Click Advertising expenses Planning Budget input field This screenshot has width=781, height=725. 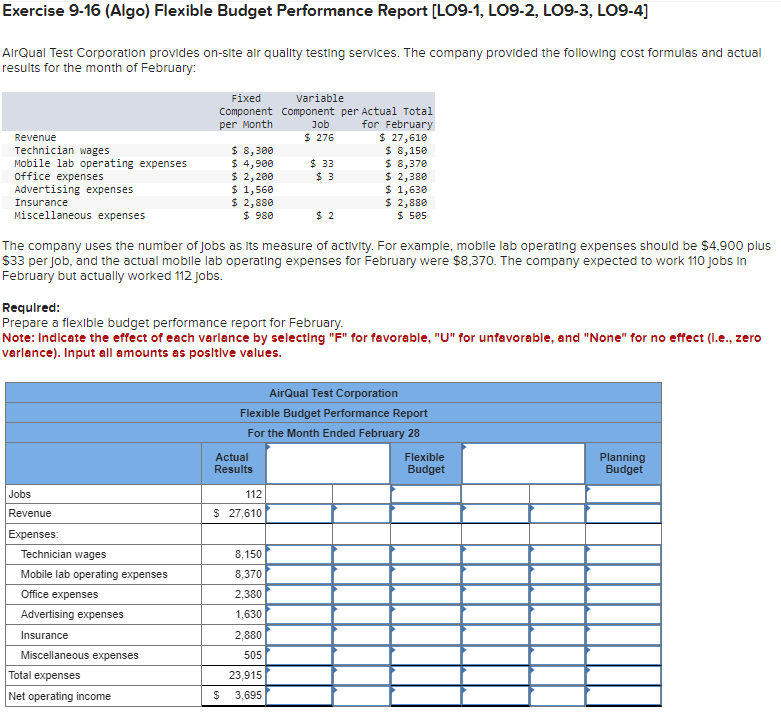[623, 614]
